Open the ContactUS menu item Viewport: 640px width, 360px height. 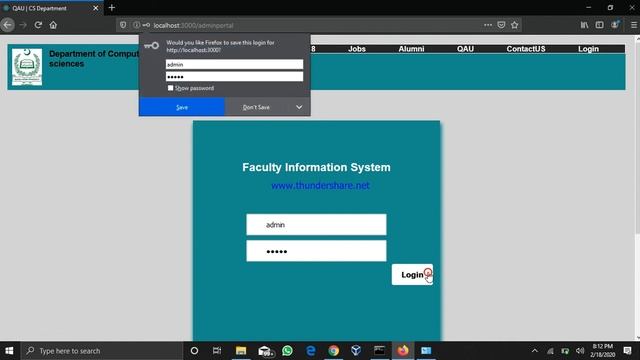pos(526,49)
